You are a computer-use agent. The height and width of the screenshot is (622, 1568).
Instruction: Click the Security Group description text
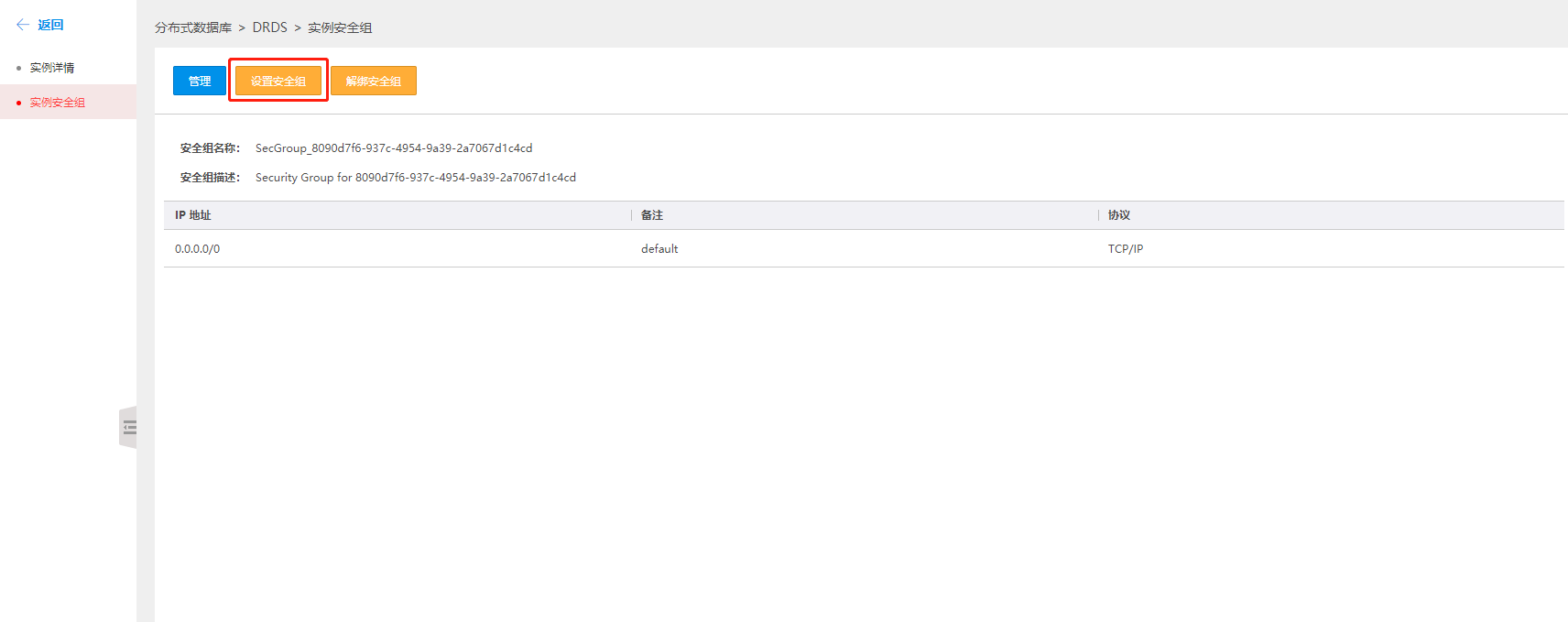(416, 178)
